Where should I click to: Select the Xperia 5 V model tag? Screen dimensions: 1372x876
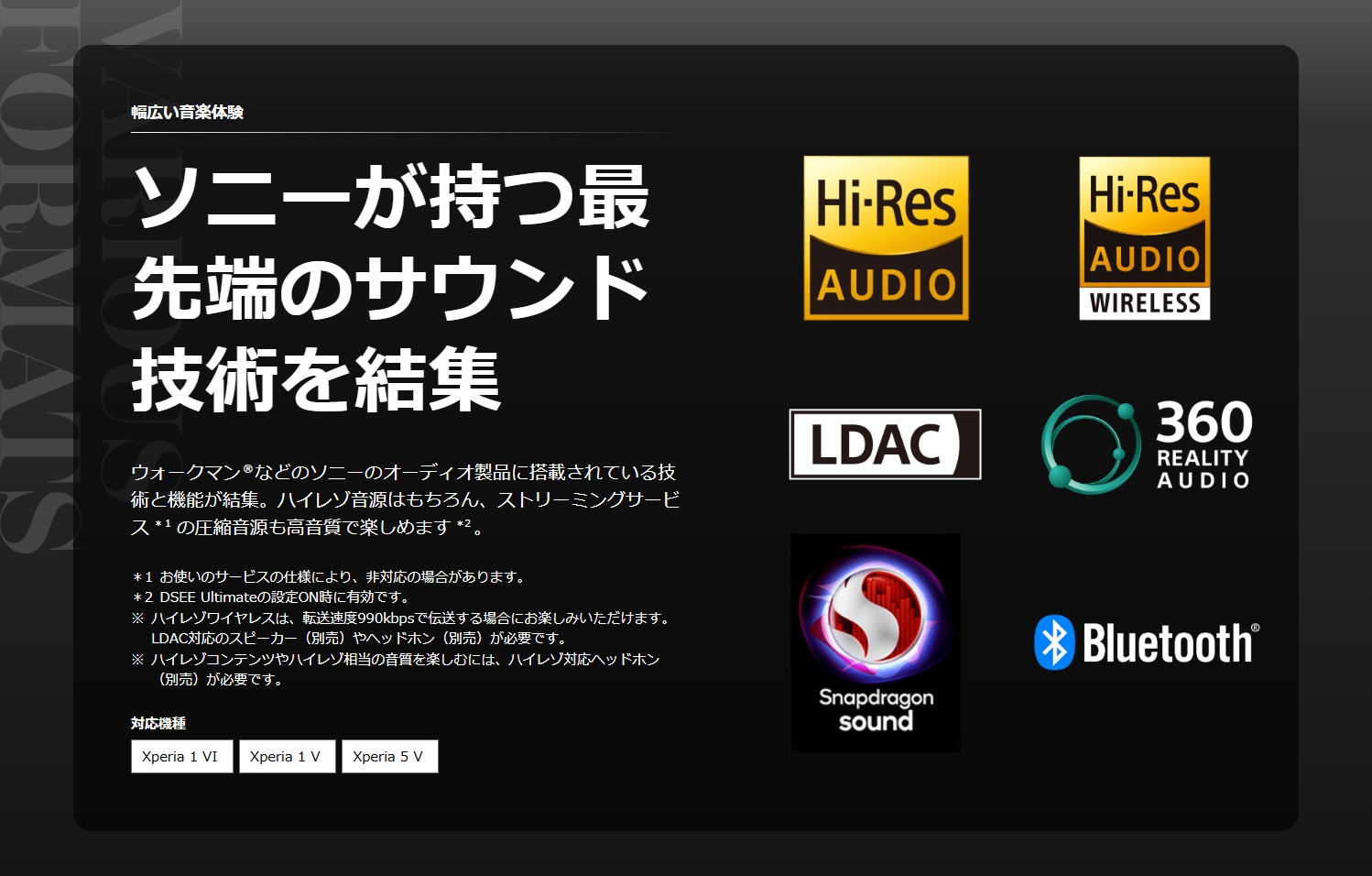coord(389,757)
